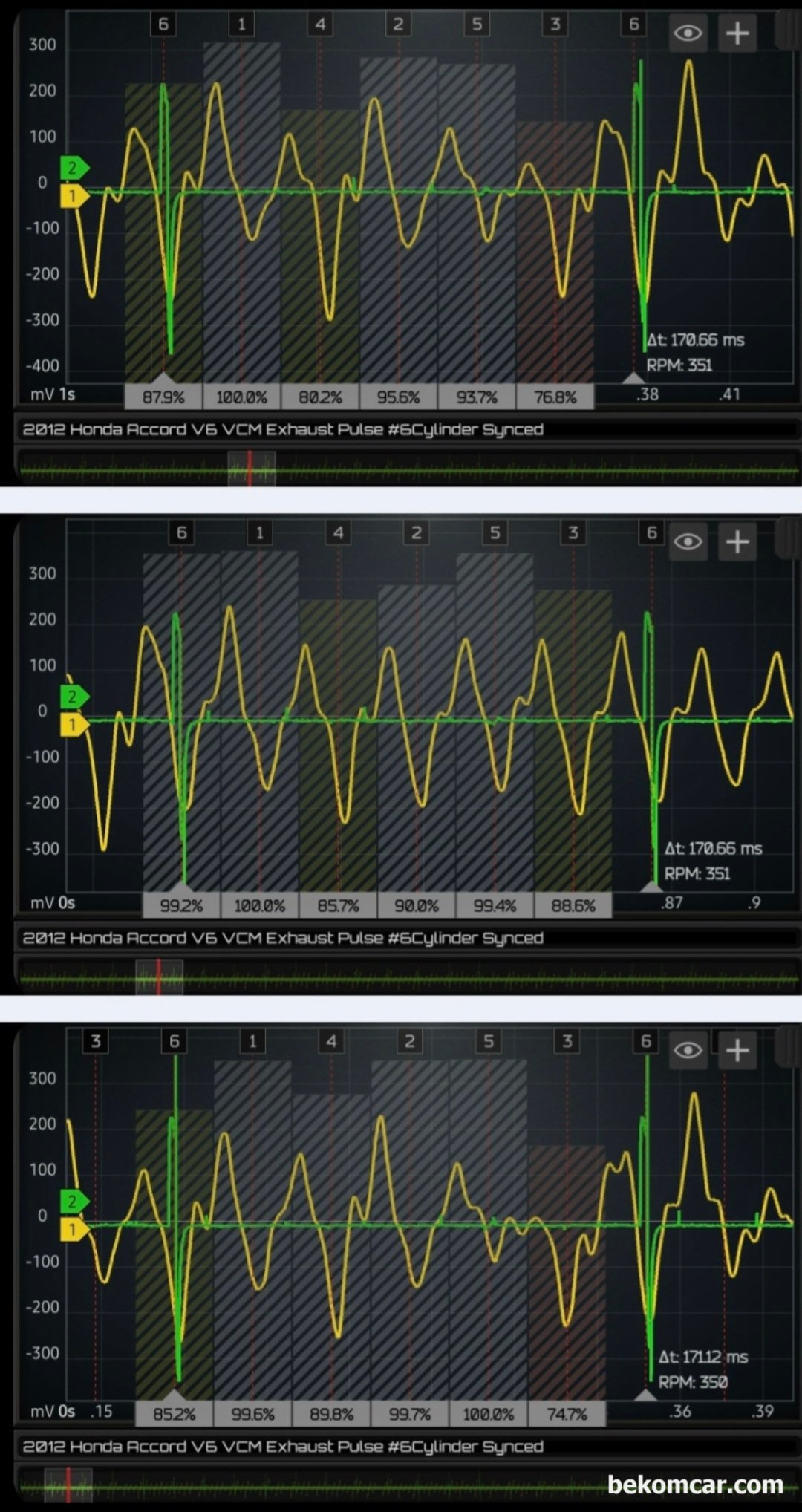The height and width of the screenshot is (1512, 802).
Task: Select the cylinder 5 label atop the middle panel
Action: coord(495,532)
